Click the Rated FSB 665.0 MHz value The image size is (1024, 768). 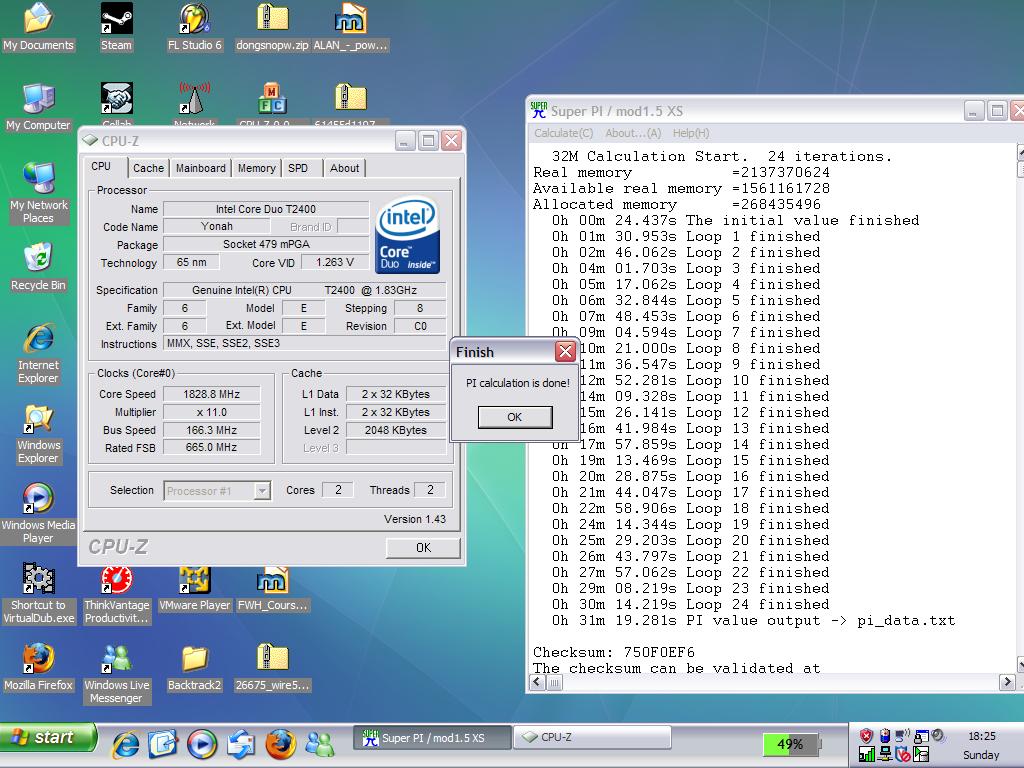[x=212, y=447]
